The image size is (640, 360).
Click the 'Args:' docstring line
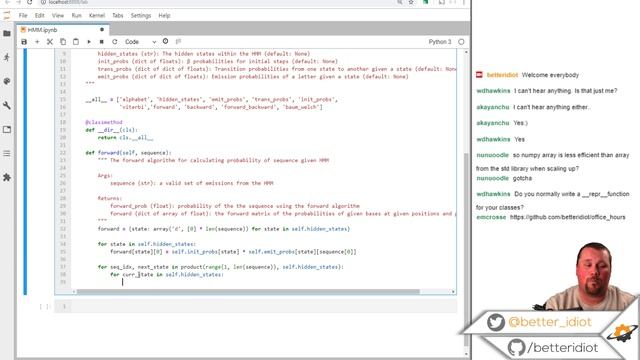(x=104, y=176)
